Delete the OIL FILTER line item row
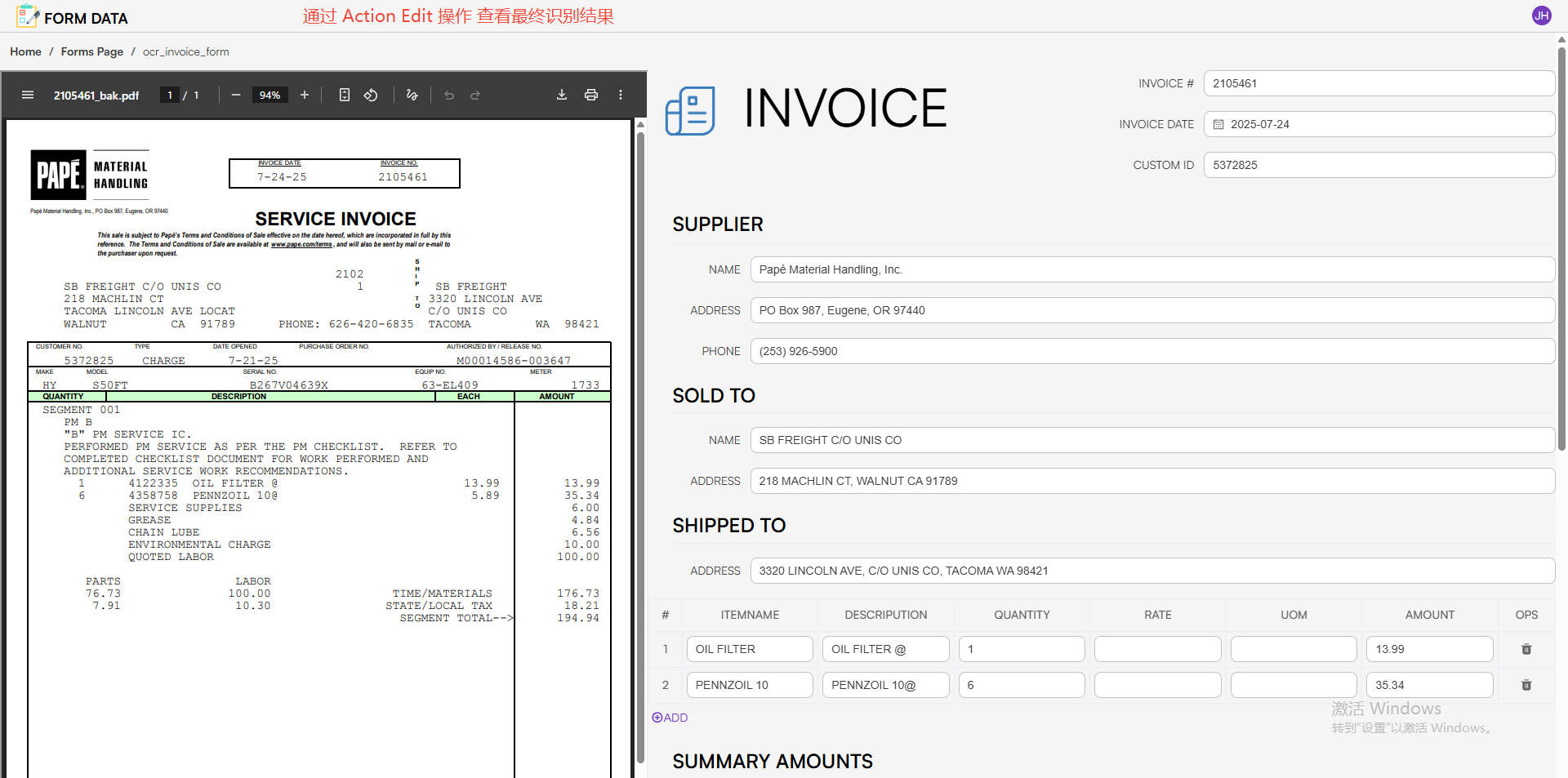This screenshot has height=778, width=1568. (1526, 649)
